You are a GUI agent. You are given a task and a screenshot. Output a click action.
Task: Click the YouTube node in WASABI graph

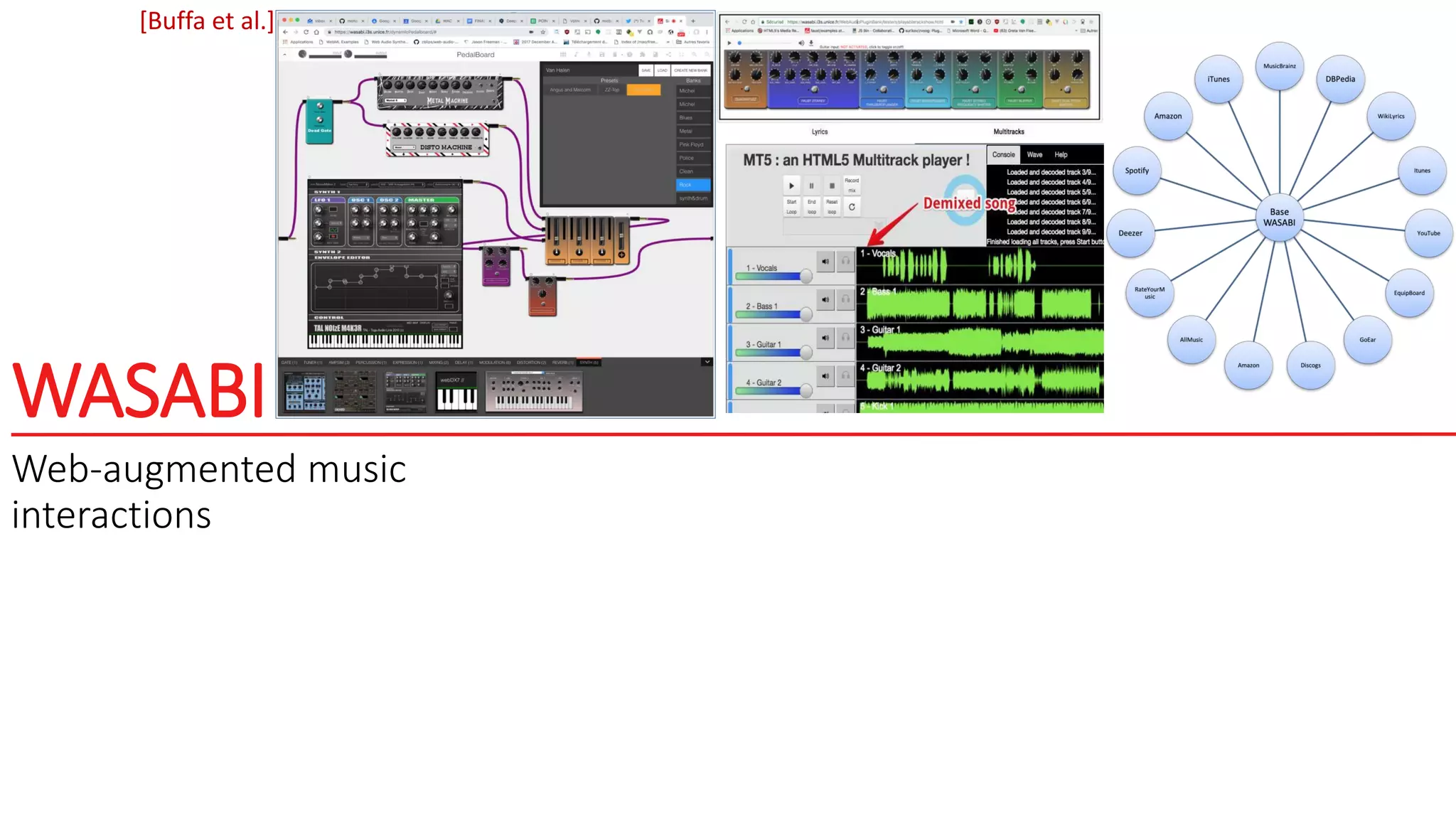[1428, 233]
